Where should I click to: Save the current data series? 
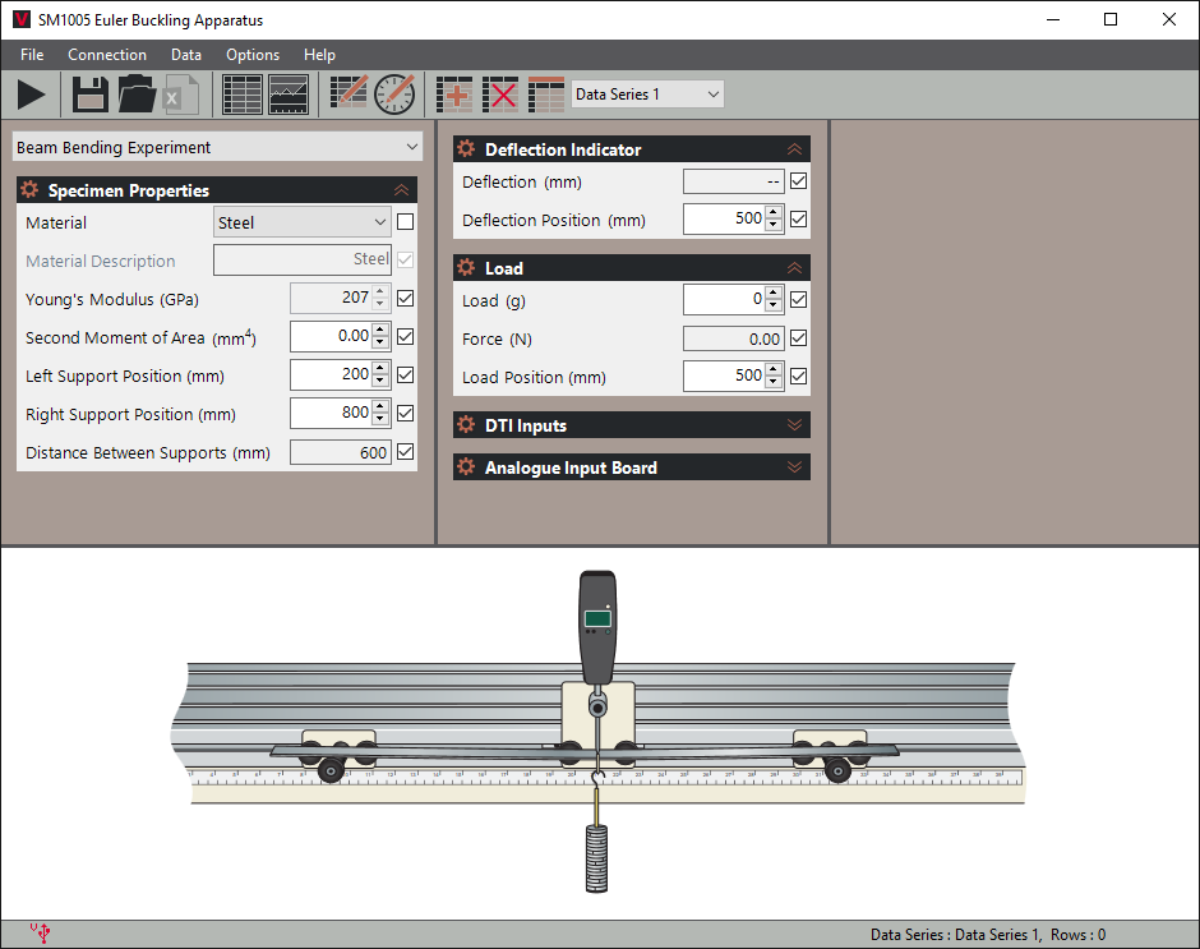[x=89, y=93]
